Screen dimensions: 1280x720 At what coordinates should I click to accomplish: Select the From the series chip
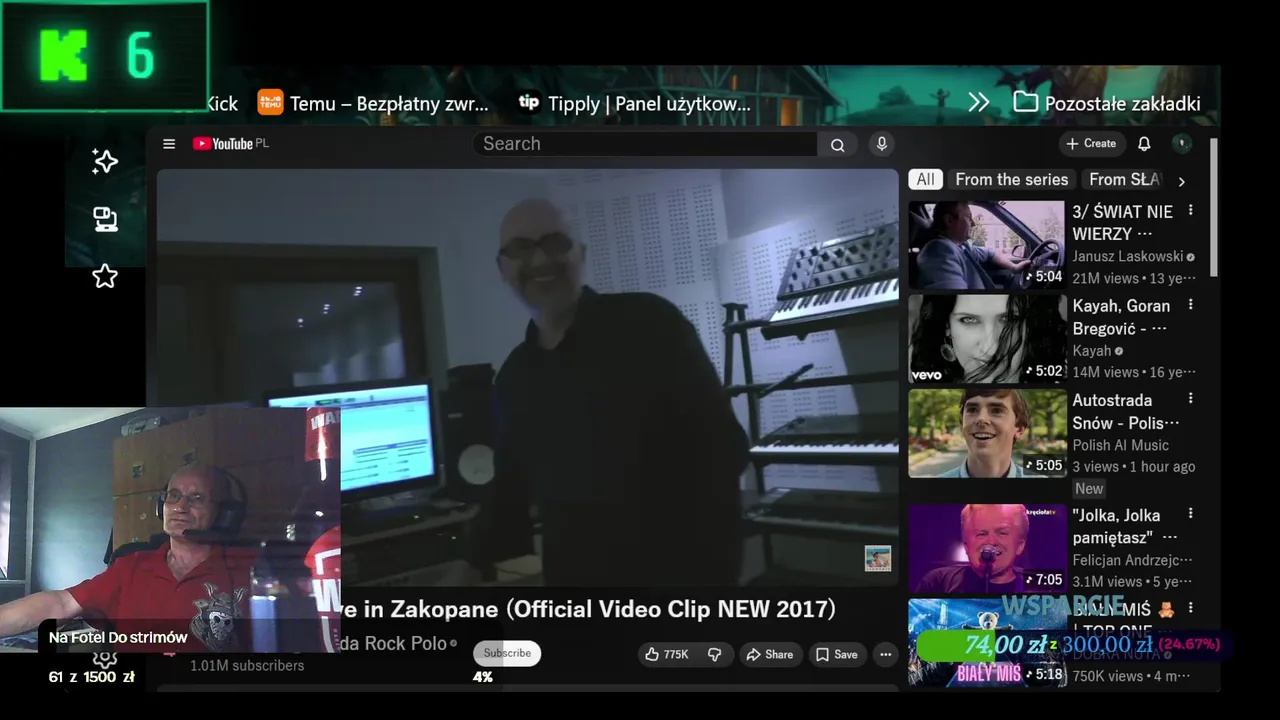(x=1012, y=180)
